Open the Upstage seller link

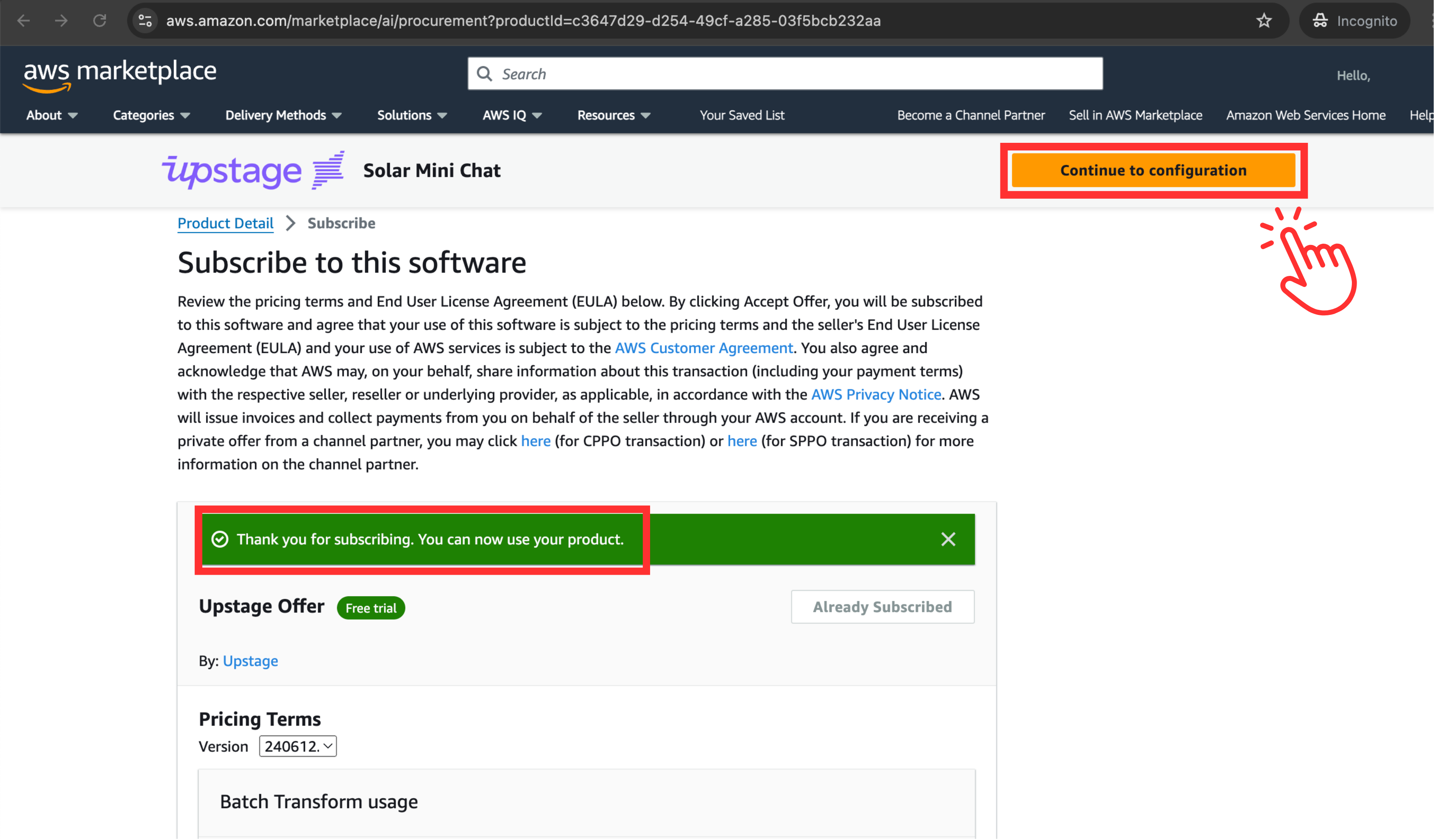click(251, 661)
